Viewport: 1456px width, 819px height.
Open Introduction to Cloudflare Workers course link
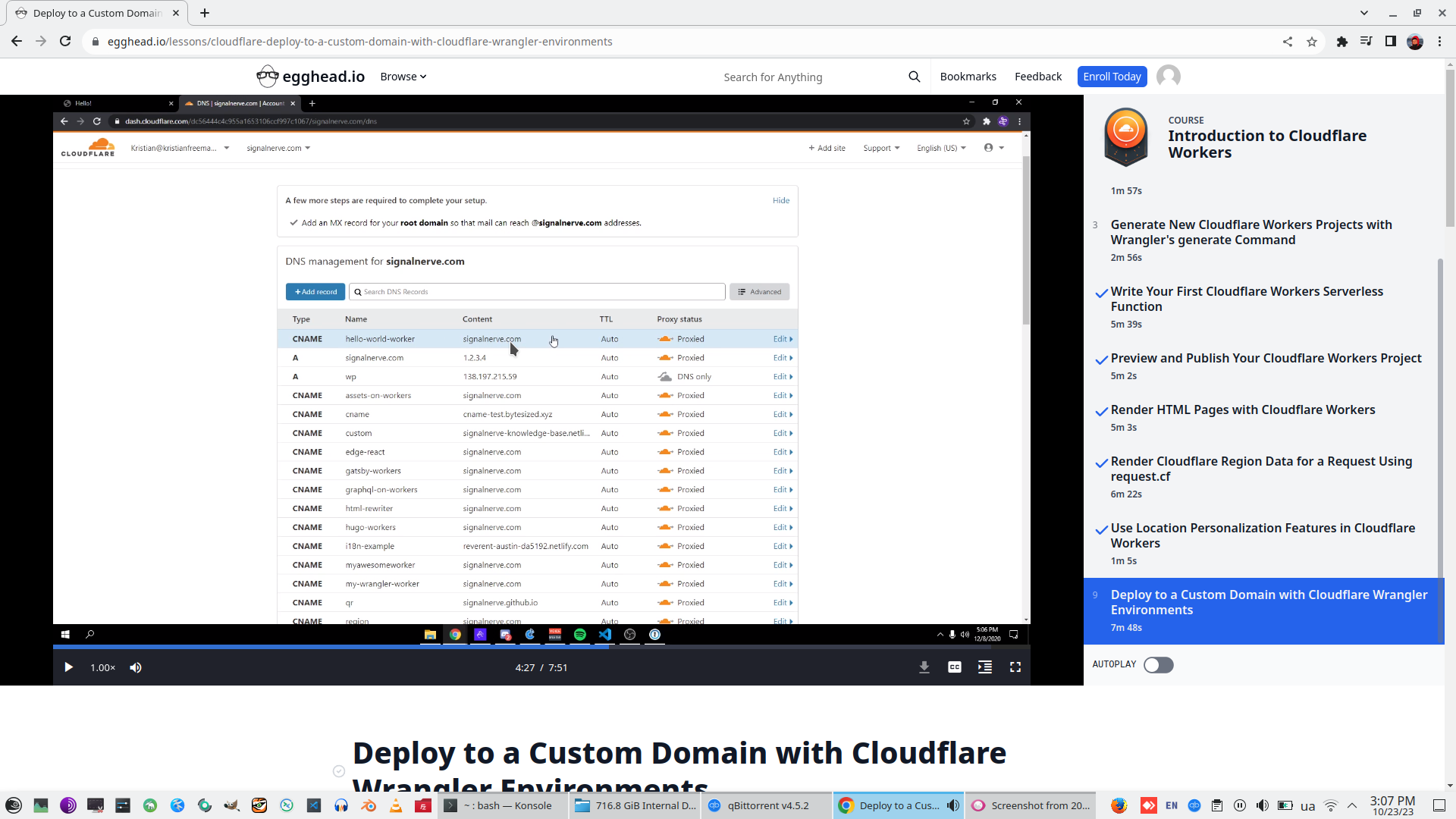point(1266,144)
